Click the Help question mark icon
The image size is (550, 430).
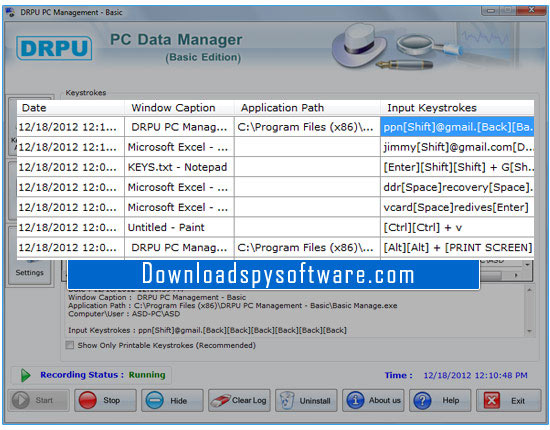(422, 400)
